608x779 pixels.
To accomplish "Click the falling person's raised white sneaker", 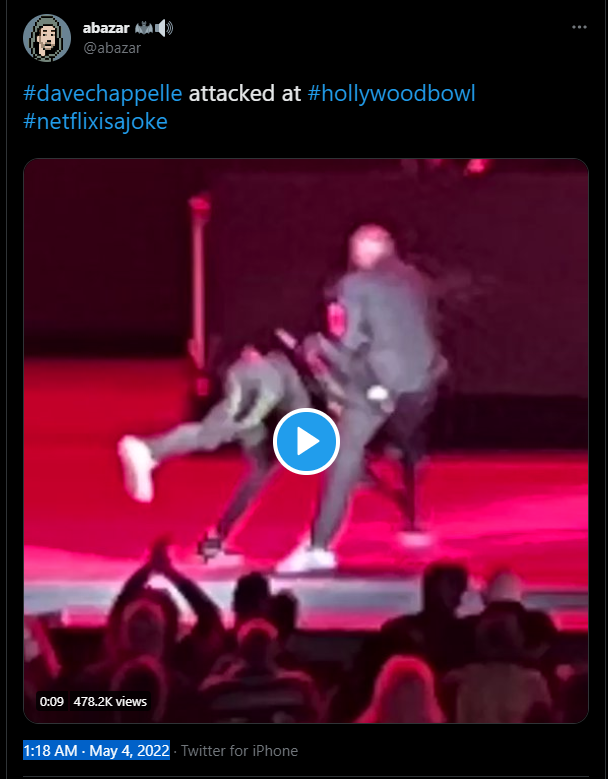I will (137, 468).
